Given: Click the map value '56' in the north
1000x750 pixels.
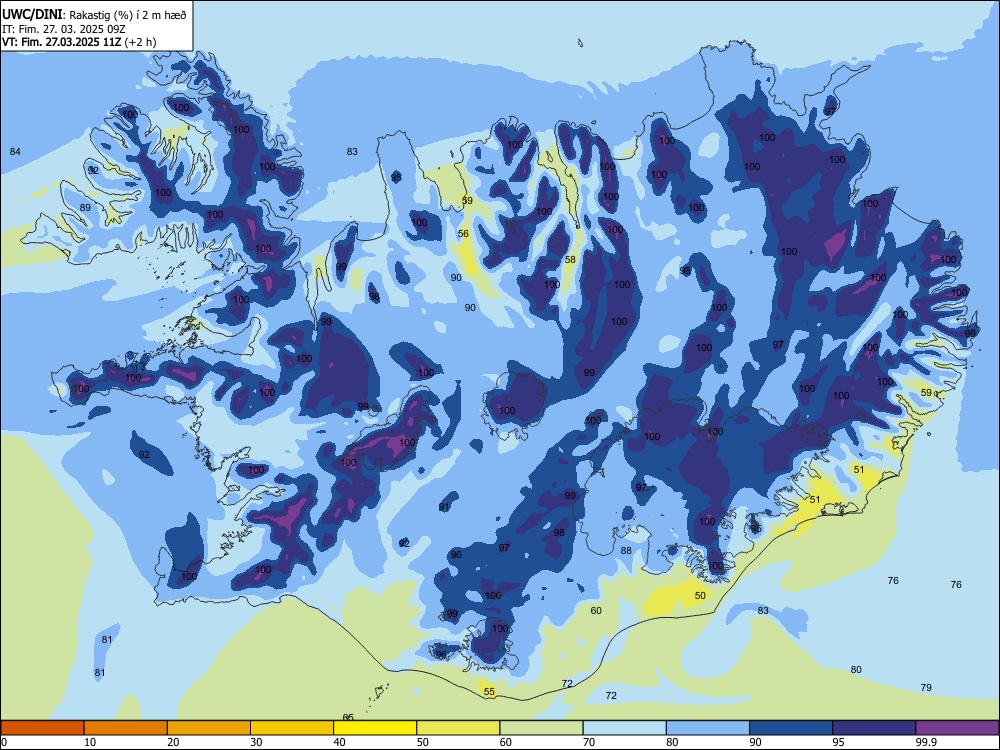Looking at the screenshot, I should coord(463,233).
